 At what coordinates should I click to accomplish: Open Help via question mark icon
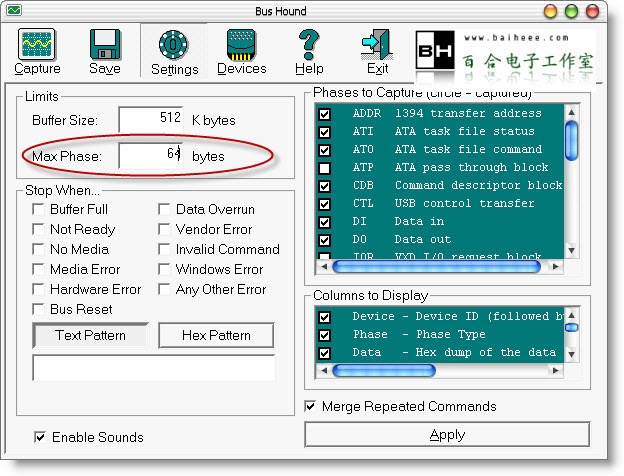(x=309, y=44)
